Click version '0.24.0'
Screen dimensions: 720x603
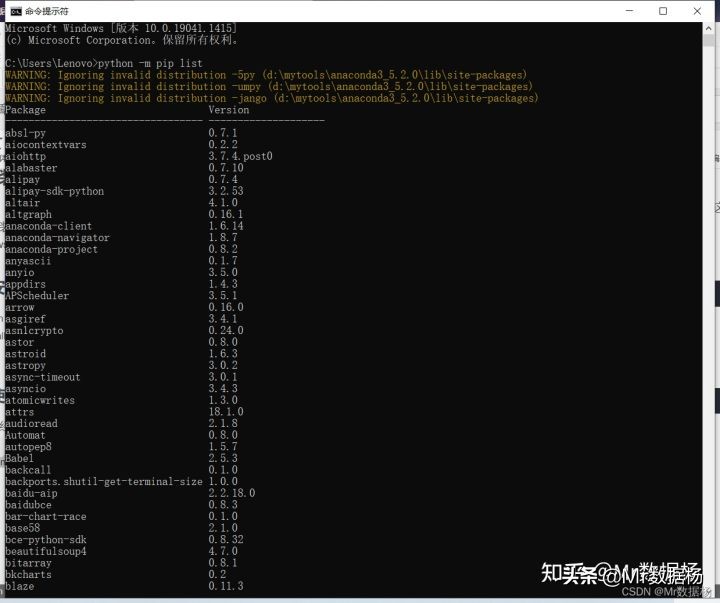pos(226,331)
